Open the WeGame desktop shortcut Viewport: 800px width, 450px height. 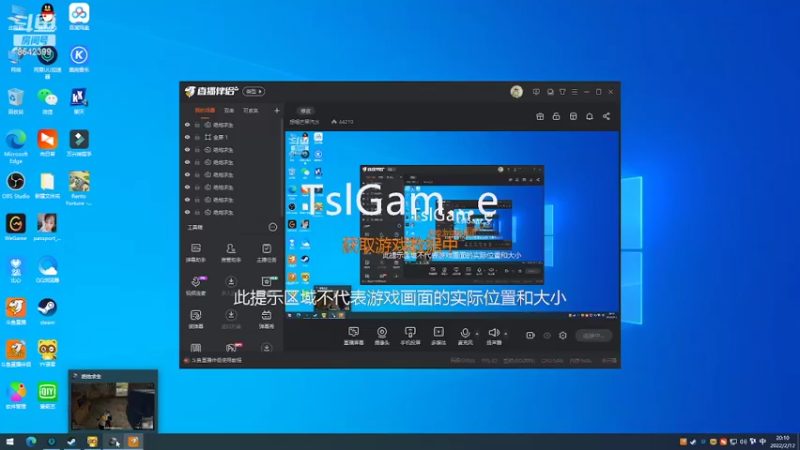click(x=16, y=227)
